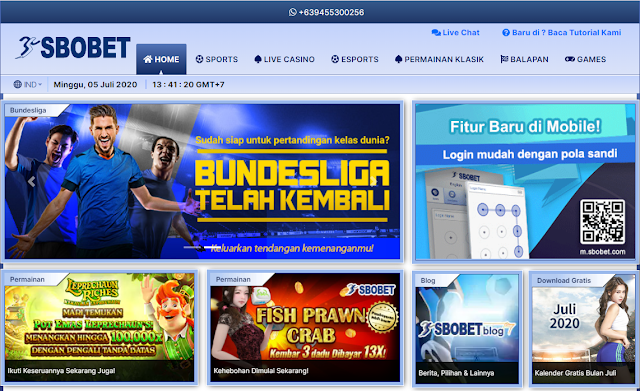Click Permainan label on Fish Prawn card
The height and width of the screenshot is (391, 640).
(x=233, y=280)
